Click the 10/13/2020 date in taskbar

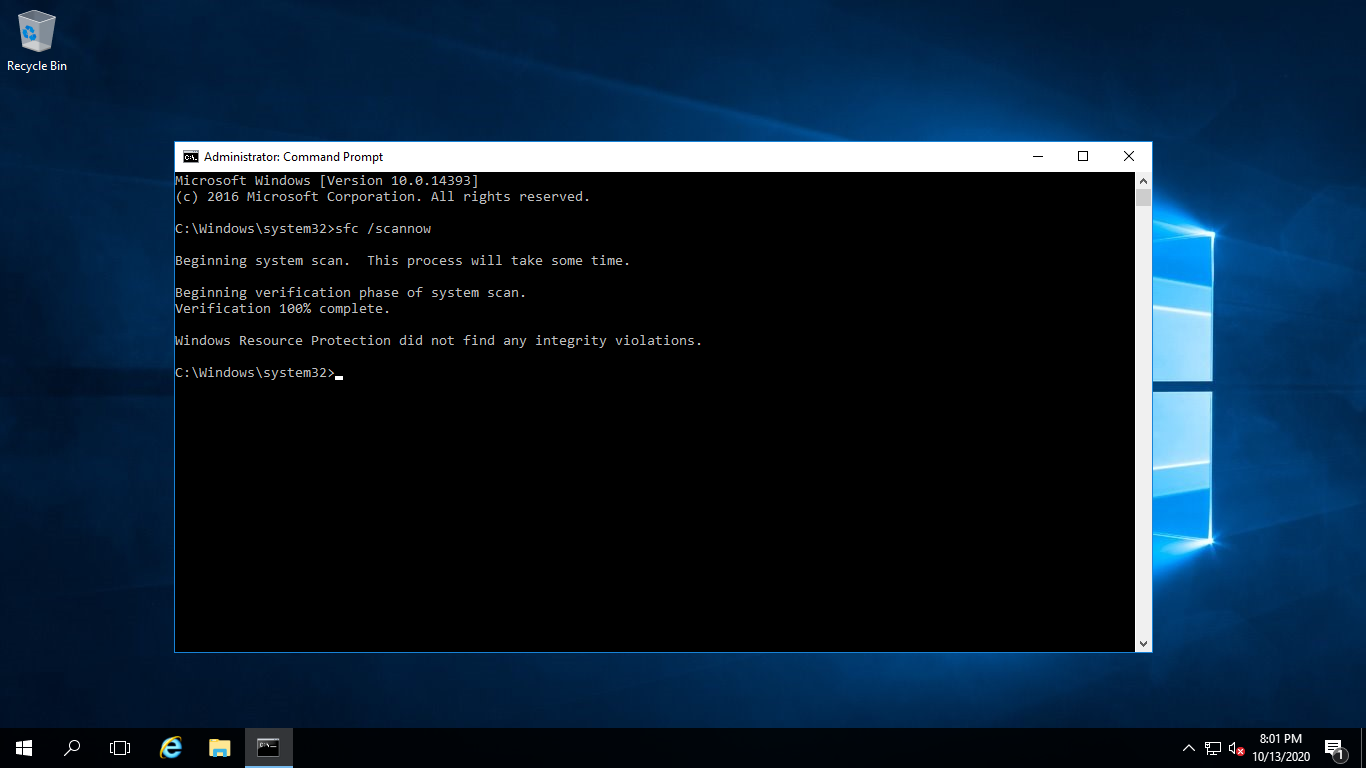coord(1281,757)
